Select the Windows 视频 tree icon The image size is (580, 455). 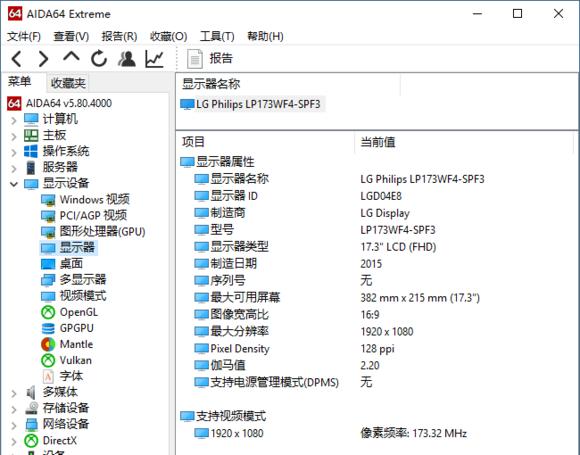pyautogui.click(x=48, y=200)
